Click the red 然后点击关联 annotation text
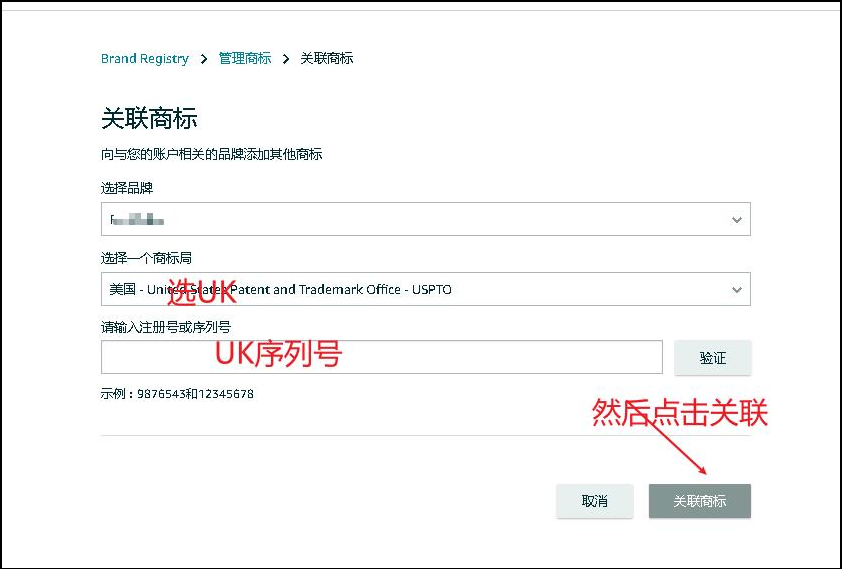This screenshot has width=842, height=569. coord(680,412)
